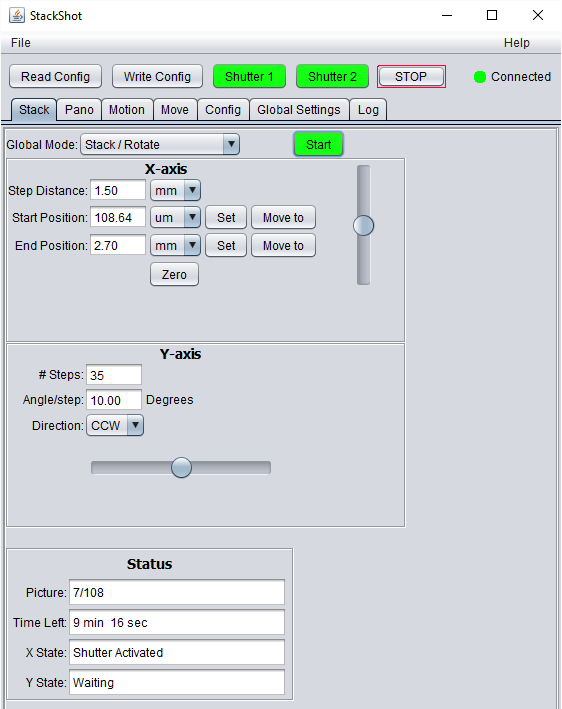The image size is (562, 709).
Task: Open the Global Mode dropdown
Action: pos(160,144)
